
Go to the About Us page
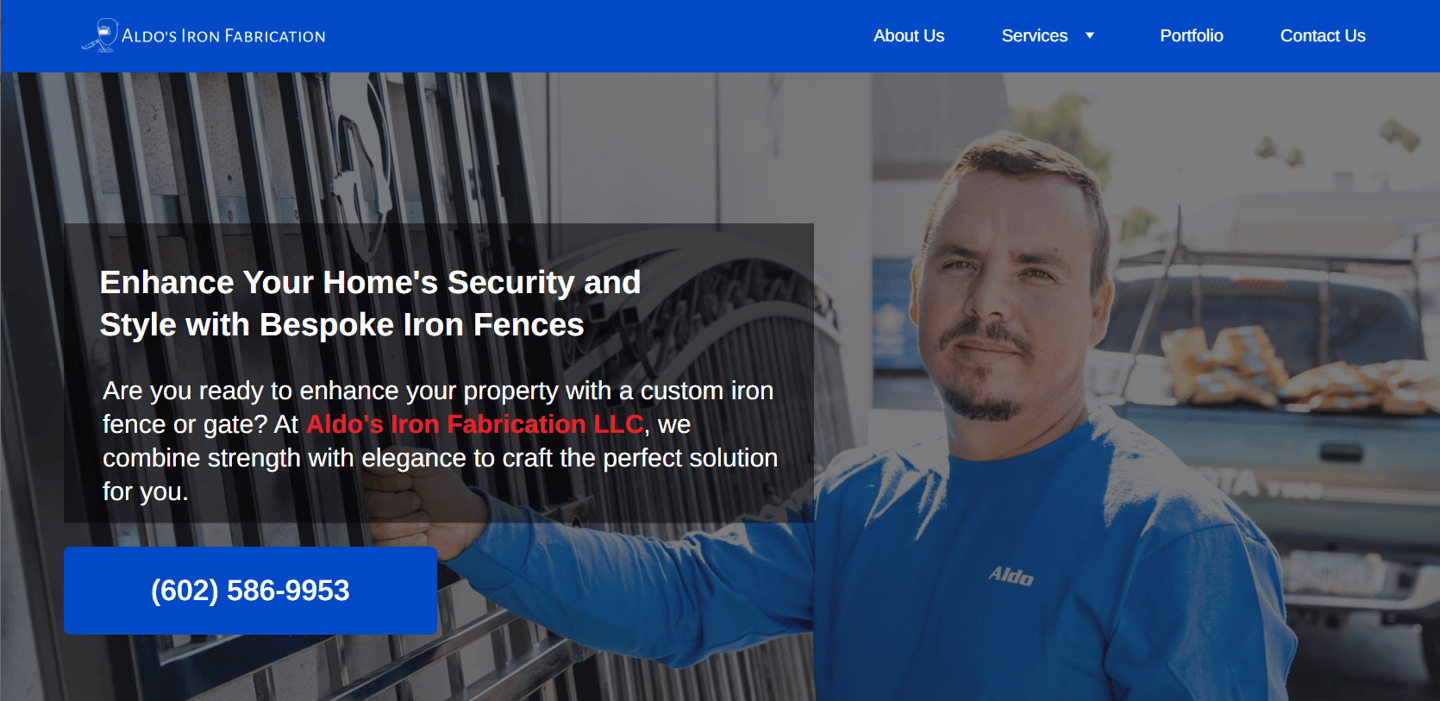tap(908, 36)
